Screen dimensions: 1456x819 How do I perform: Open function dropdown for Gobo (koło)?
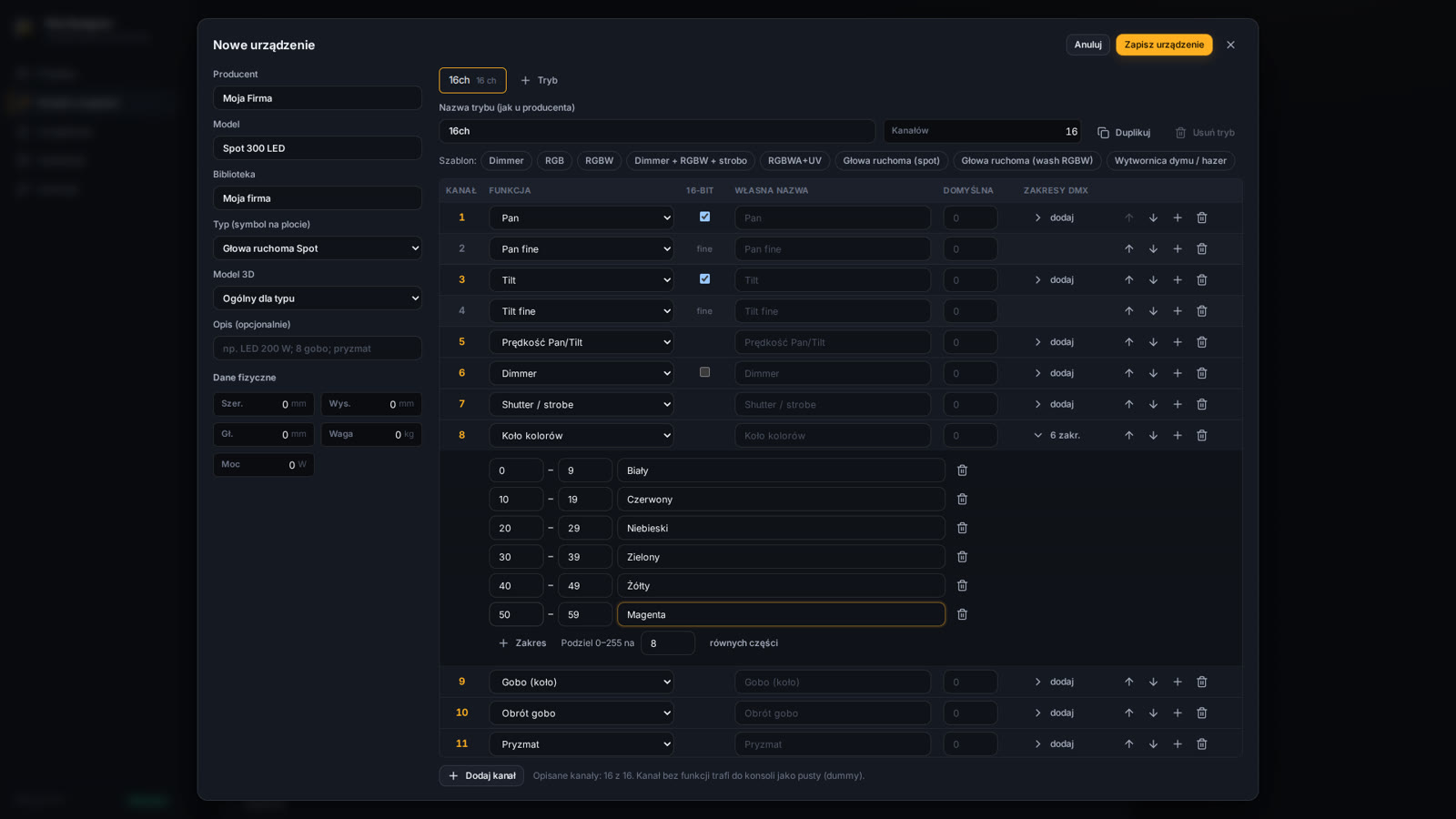point(581,682)
